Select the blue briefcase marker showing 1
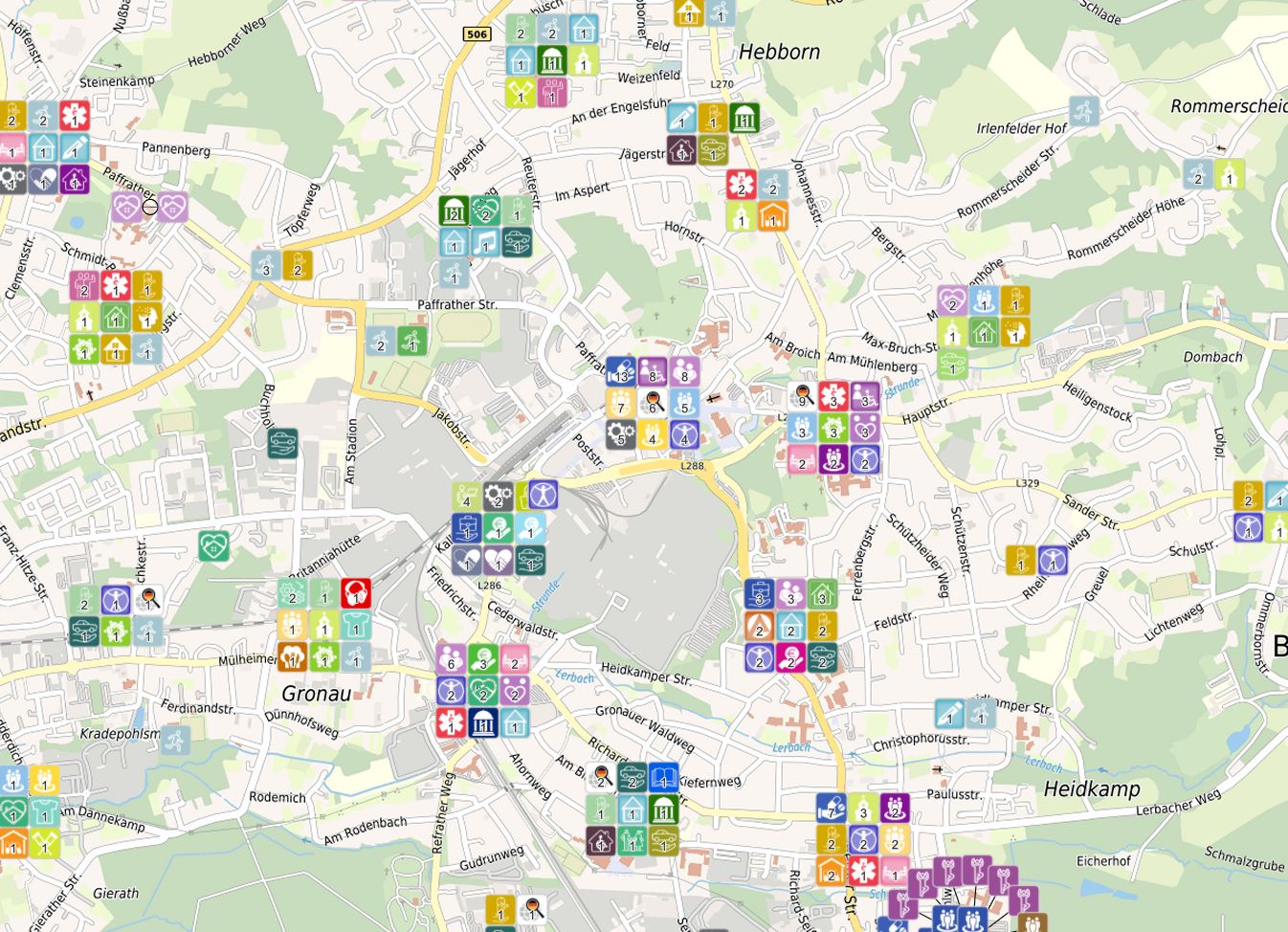This screenshot has height=932, width=1288. (467, 528)
